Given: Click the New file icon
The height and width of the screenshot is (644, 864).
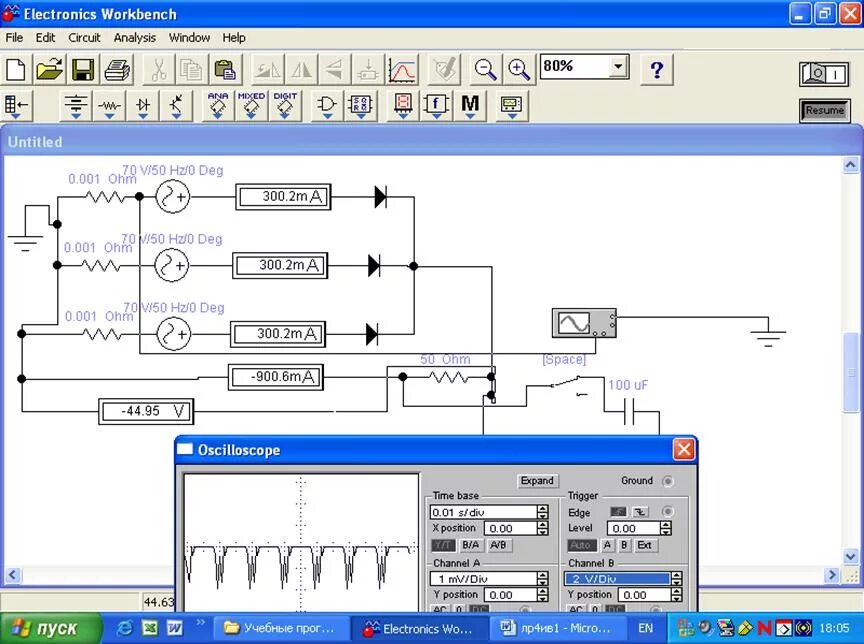Looking at the screenshot, I should 16,69.
